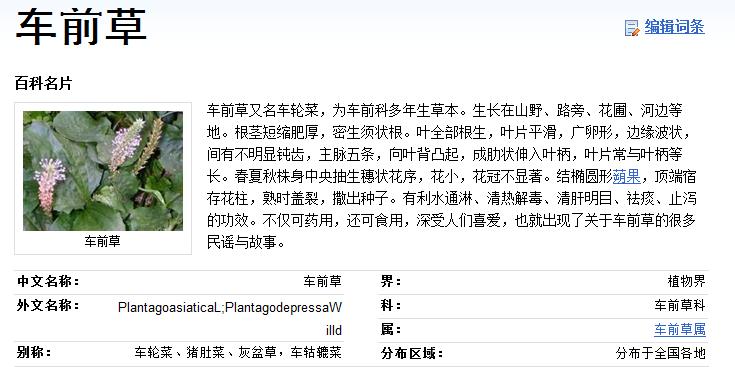Click the 百科名片 section heading
The height and width of the screenshot is (367, 735).
44,84
